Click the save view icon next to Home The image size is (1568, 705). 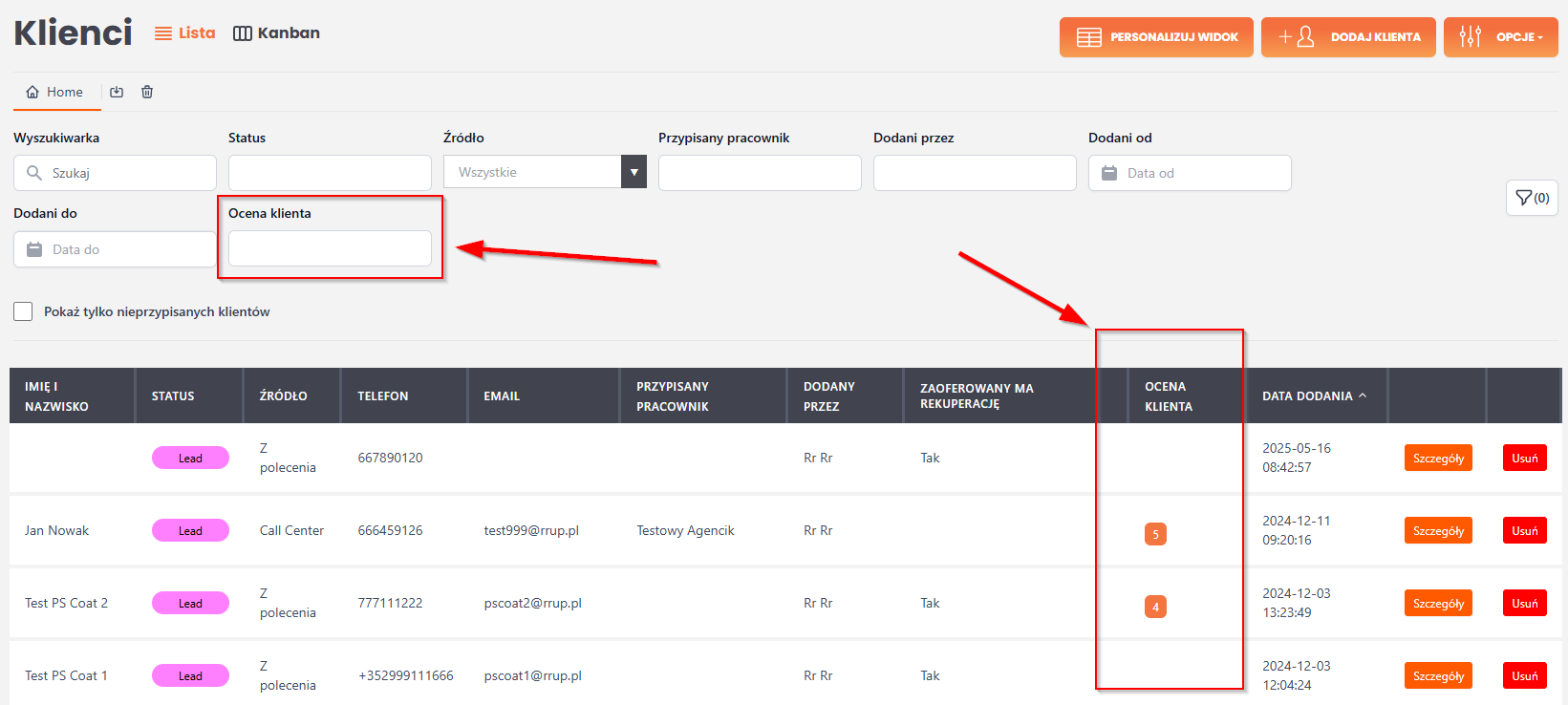click(x=117, y=92)
